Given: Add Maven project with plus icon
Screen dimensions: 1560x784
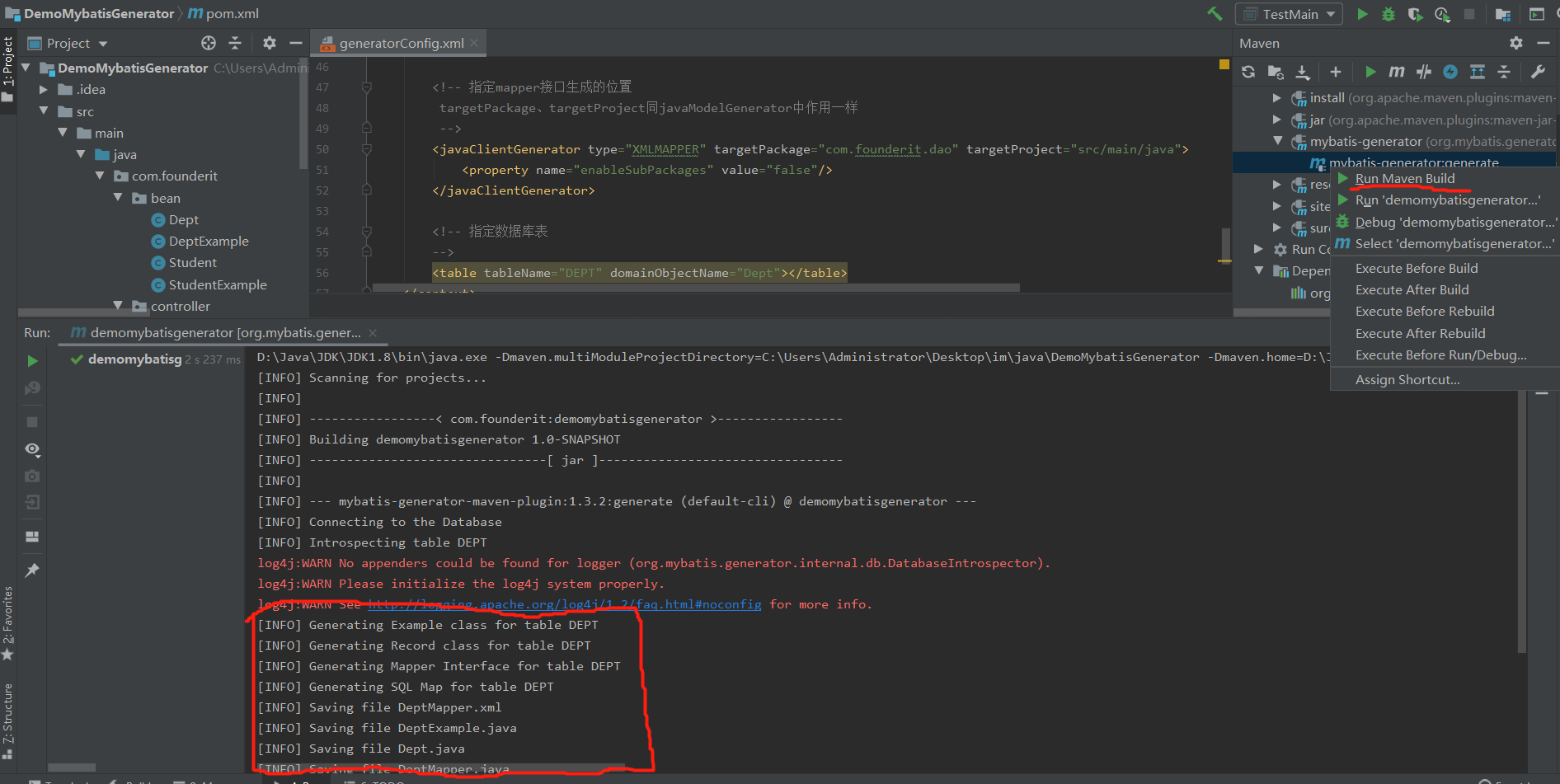Looking at the screenshot, I should click(x=1336, y=72).
